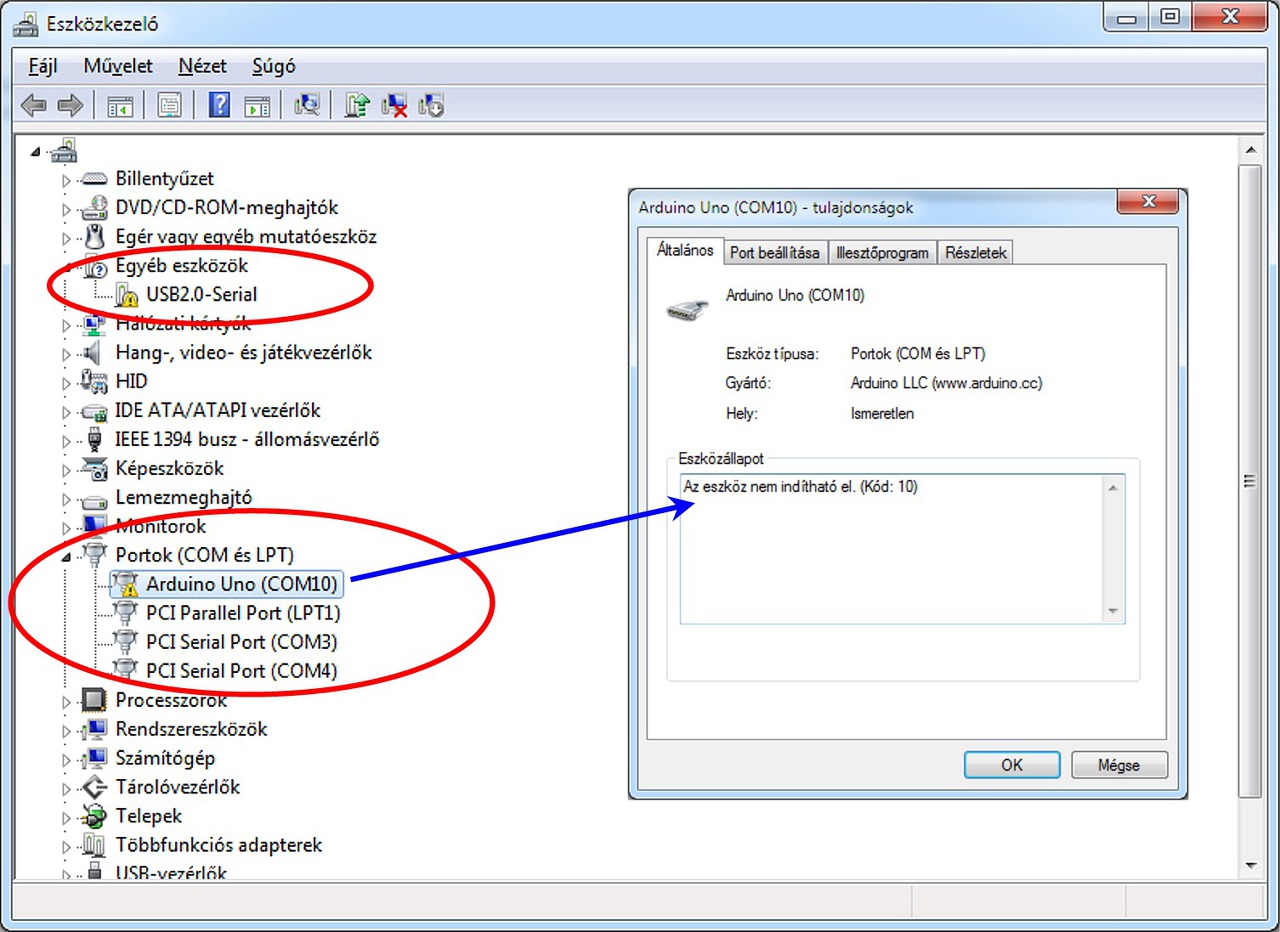Collapse the root computer node
This screenshot has width=1280, height=932.
coord(36,152)
